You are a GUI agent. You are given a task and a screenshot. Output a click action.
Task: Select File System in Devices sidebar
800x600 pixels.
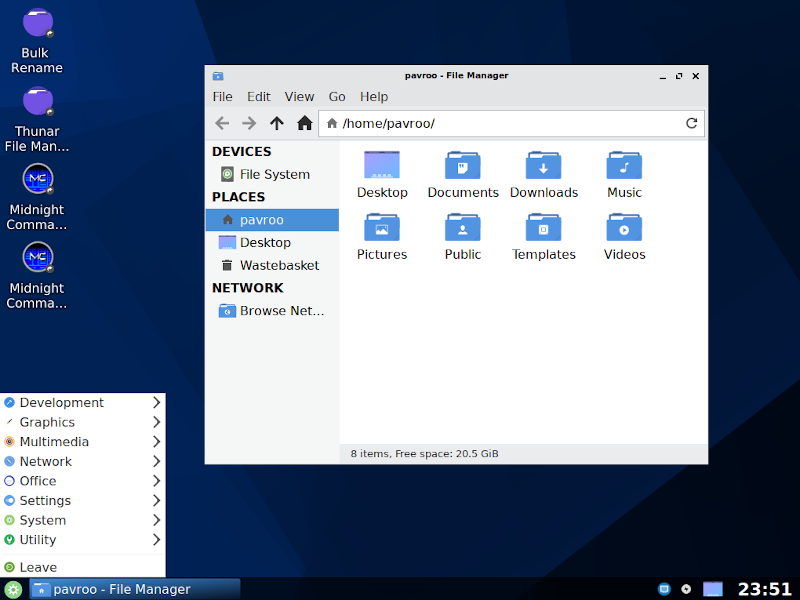click(x=272, y=174)
